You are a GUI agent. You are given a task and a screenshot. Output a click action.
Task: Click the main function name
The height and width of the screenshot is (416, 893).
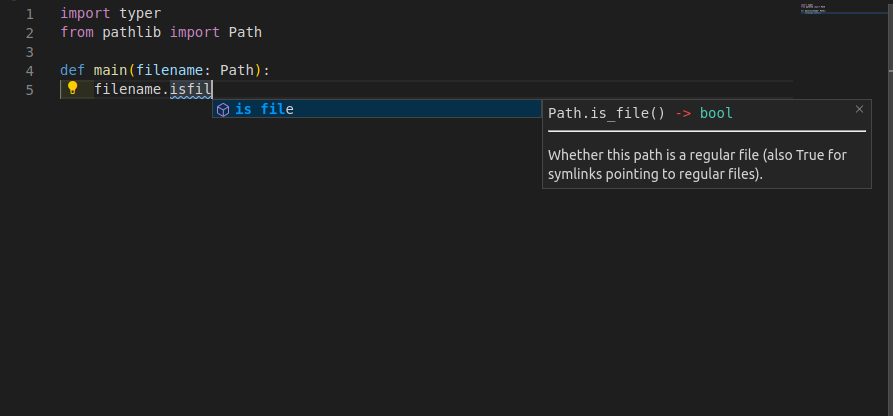110,71
